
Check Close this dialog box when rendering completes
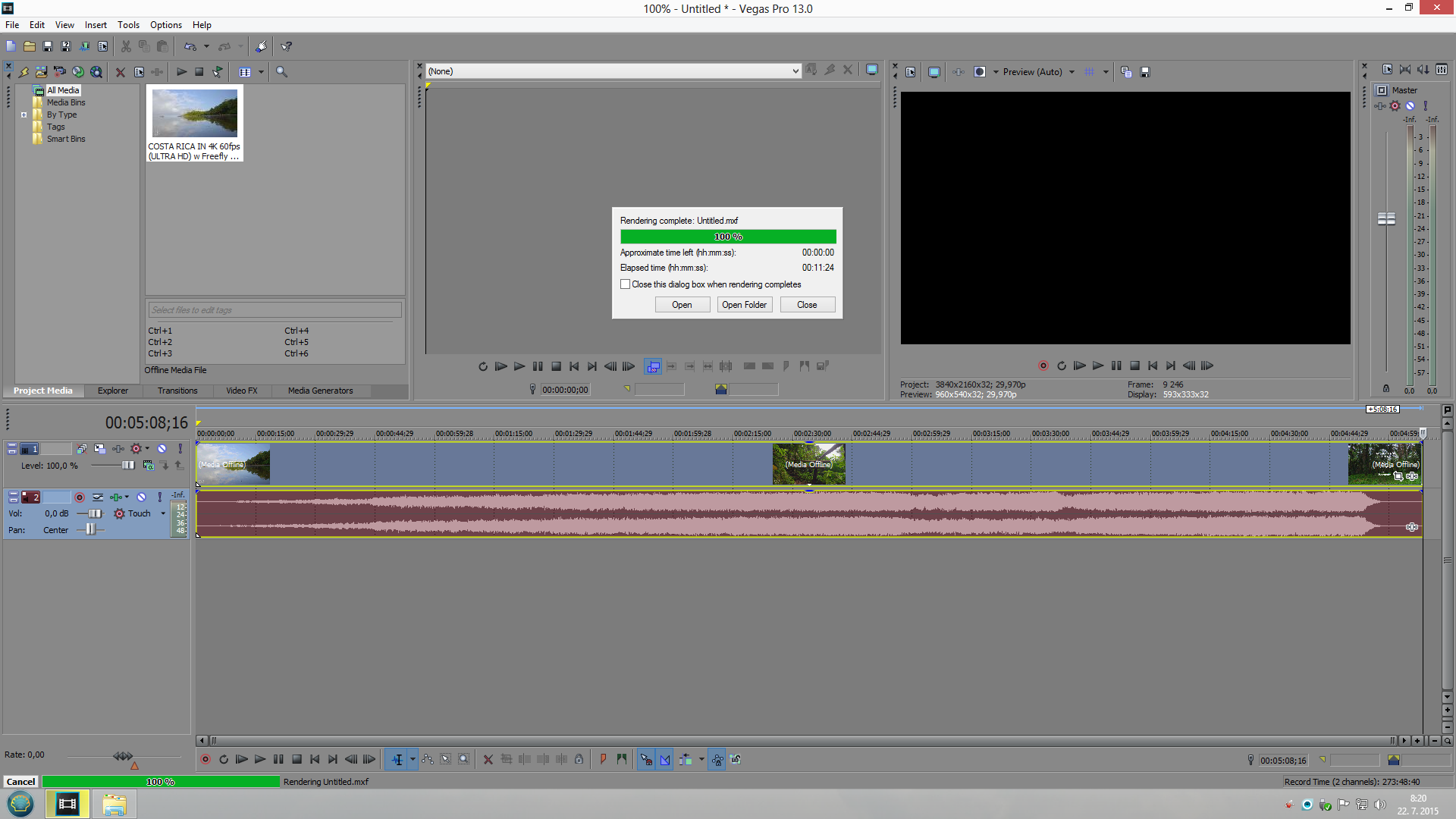tap(625, 284)
